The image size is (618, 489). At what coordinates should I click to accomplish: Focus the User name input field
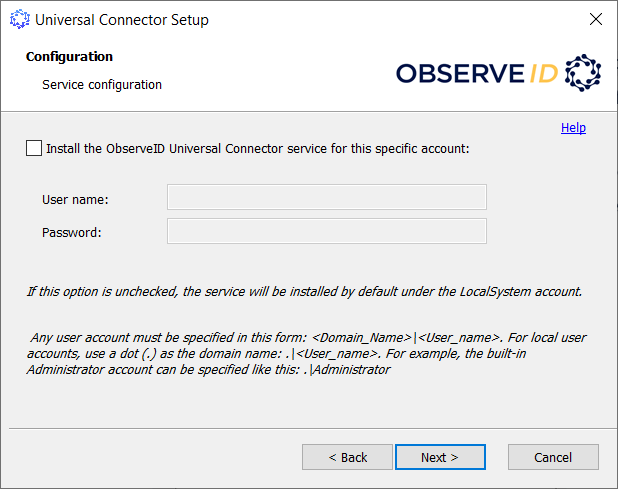click(x=326, y=197)
